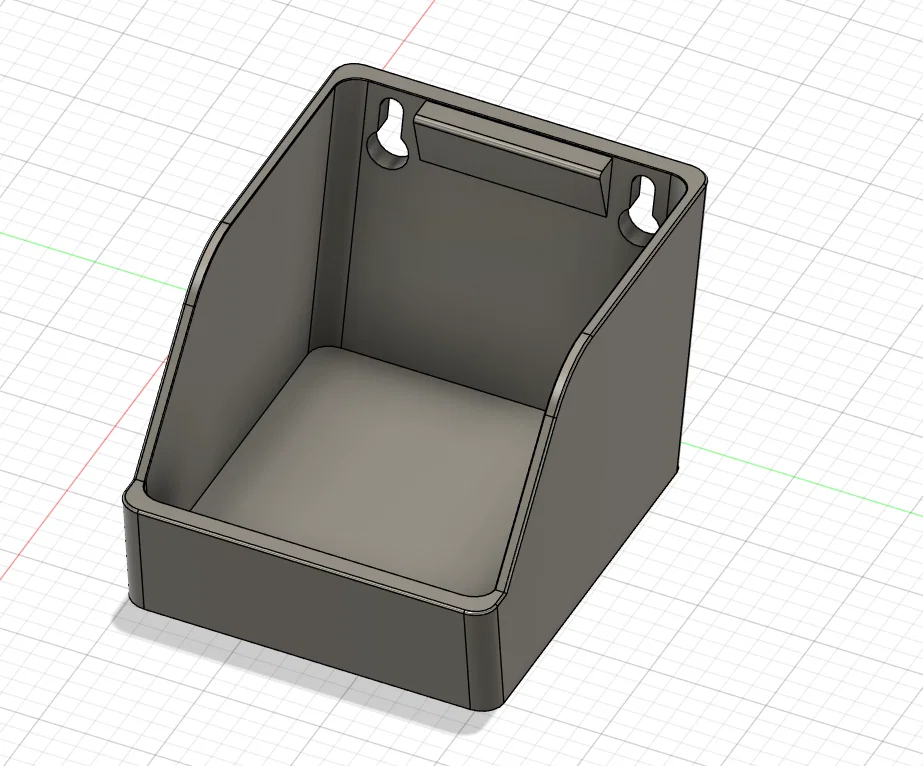
Task: Select the right keyhole mounting slot
Action: coord(640,211)
